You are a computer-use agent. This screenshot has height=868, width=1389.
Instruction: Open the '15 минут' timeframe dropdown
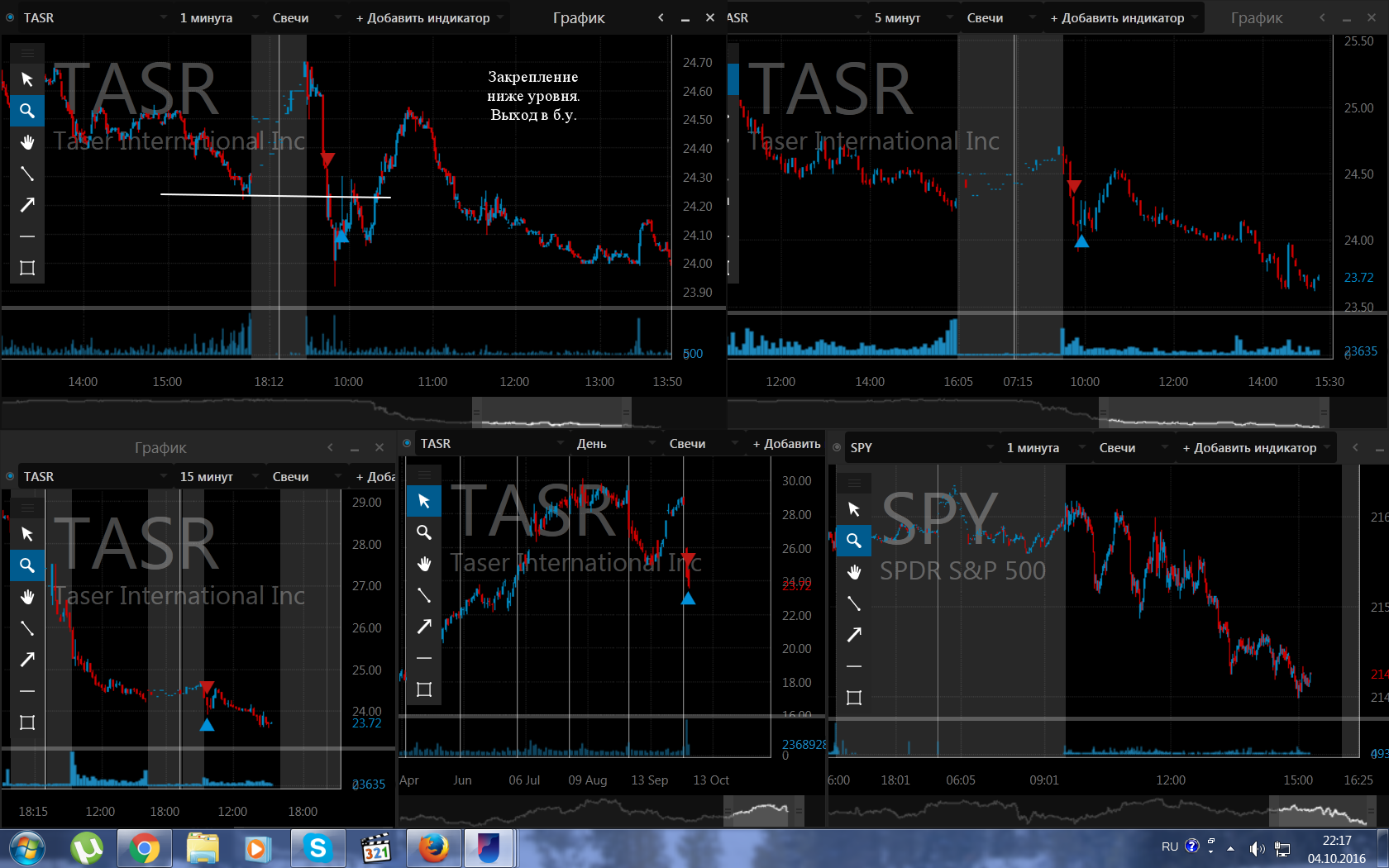pyautogui.click(x=218, y=476)
